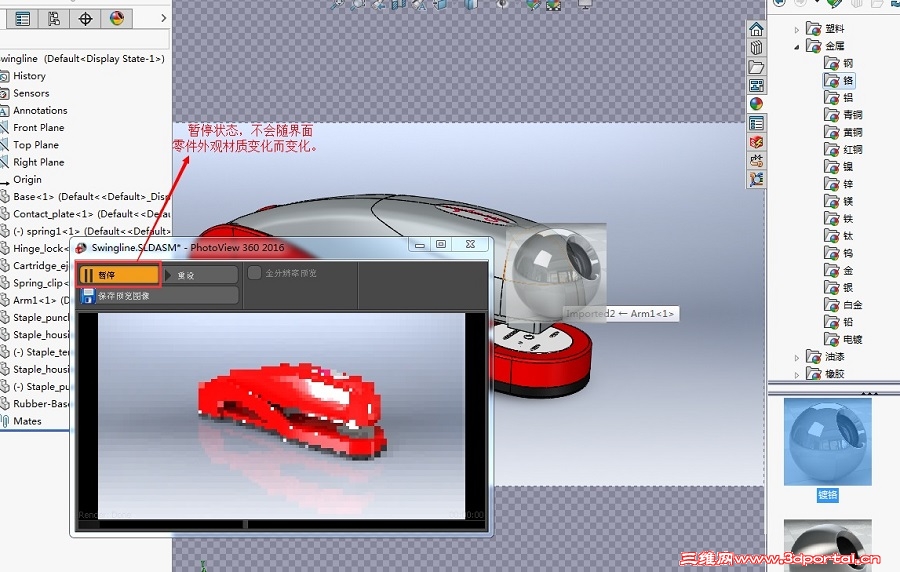Open the Design Library task pane icon
Screen dimensions: 900x572
757,48
